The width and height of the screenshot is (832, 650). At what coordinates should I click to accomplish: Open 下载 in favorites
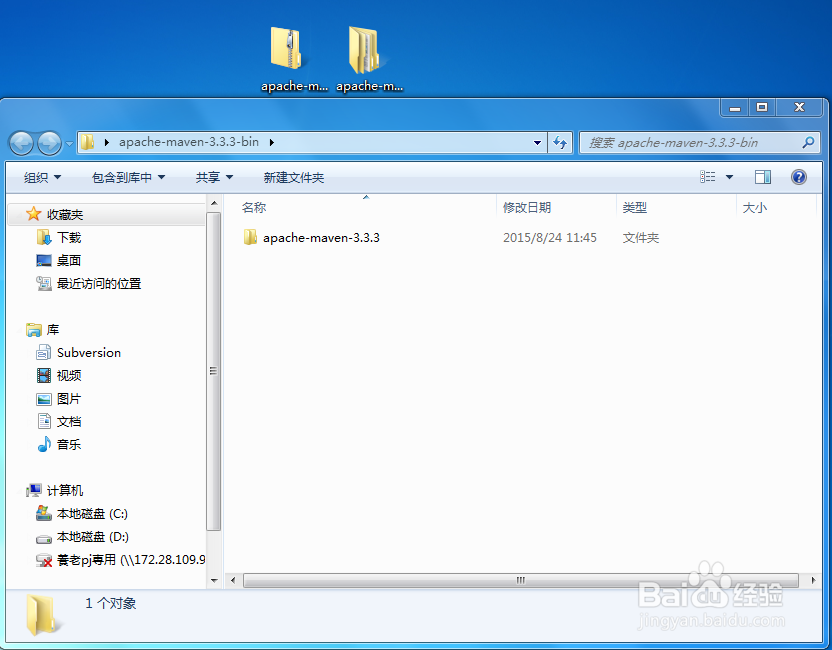(69, 237)
